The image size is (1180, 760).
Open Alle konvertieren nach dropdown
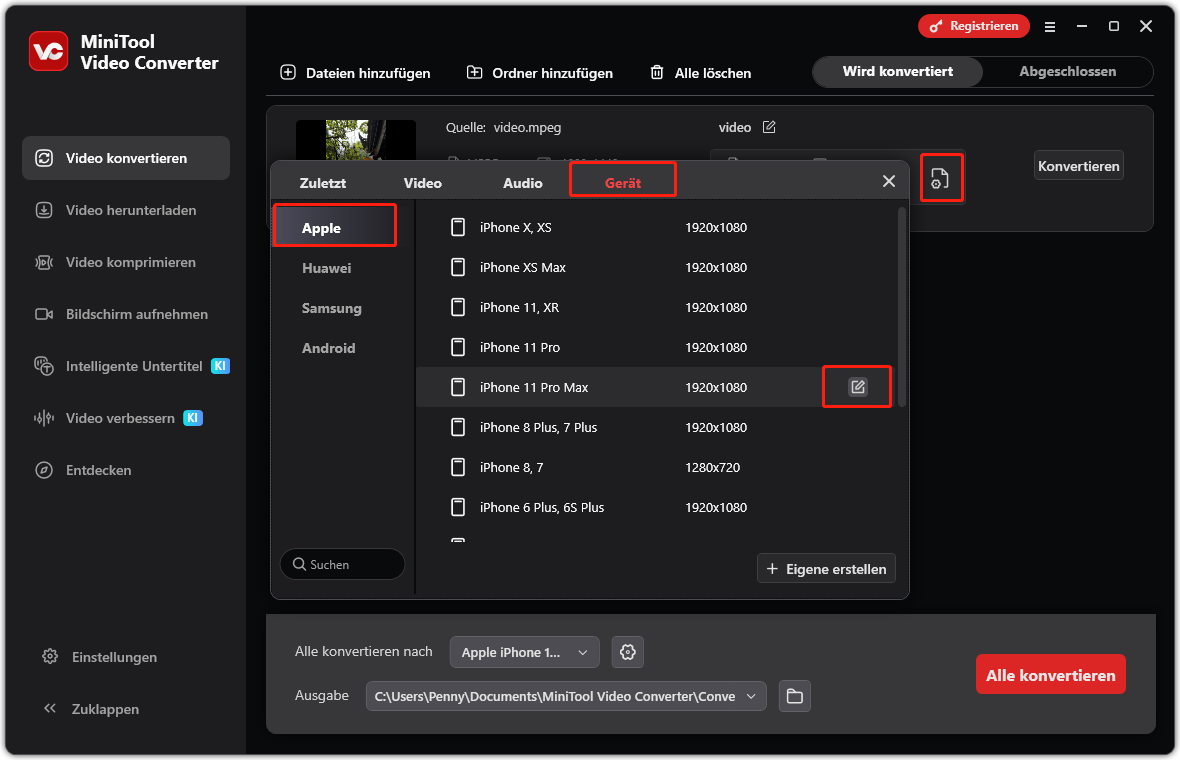pos(525,652)
